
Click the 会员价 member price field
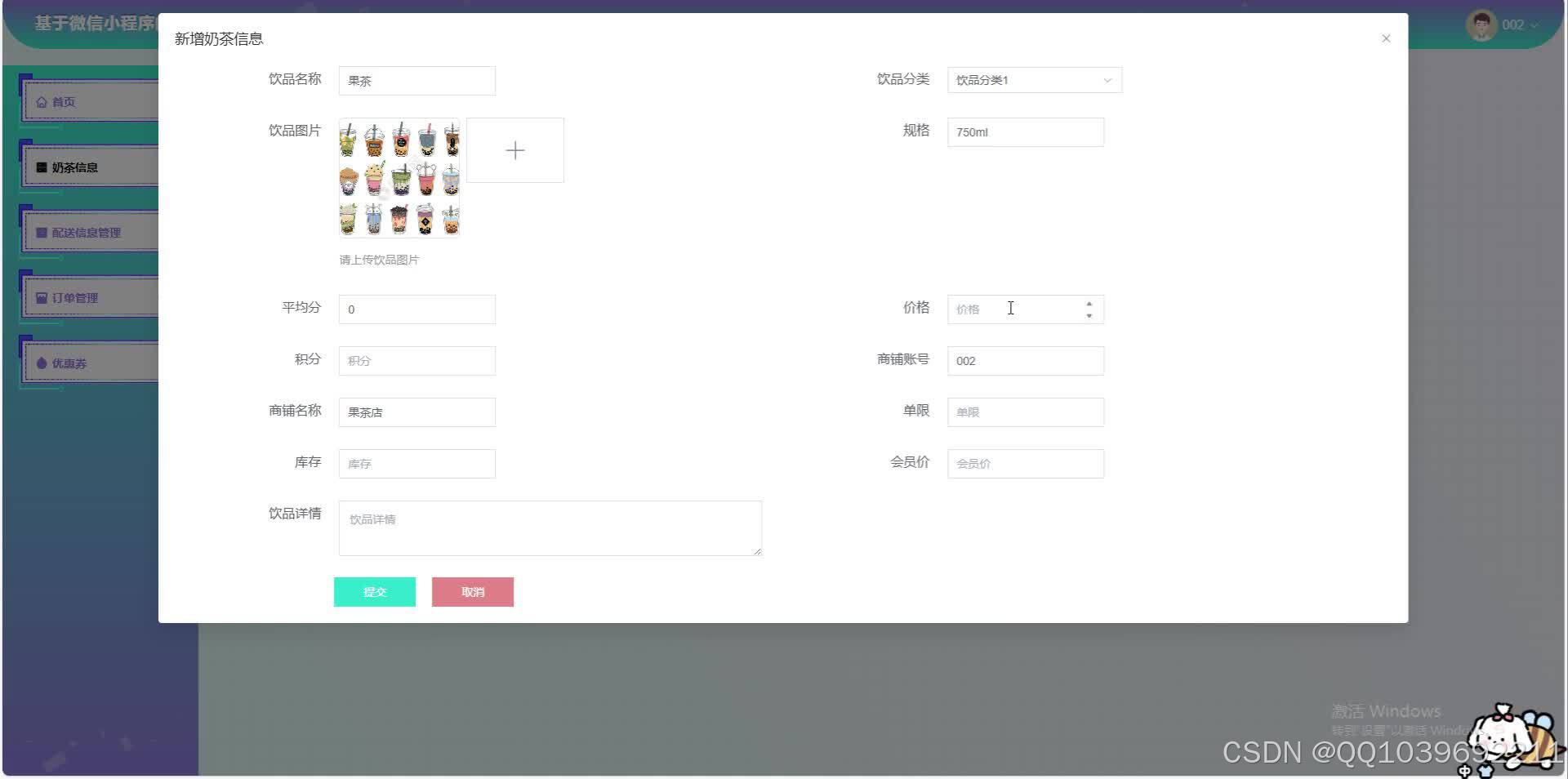[1025, 463]
